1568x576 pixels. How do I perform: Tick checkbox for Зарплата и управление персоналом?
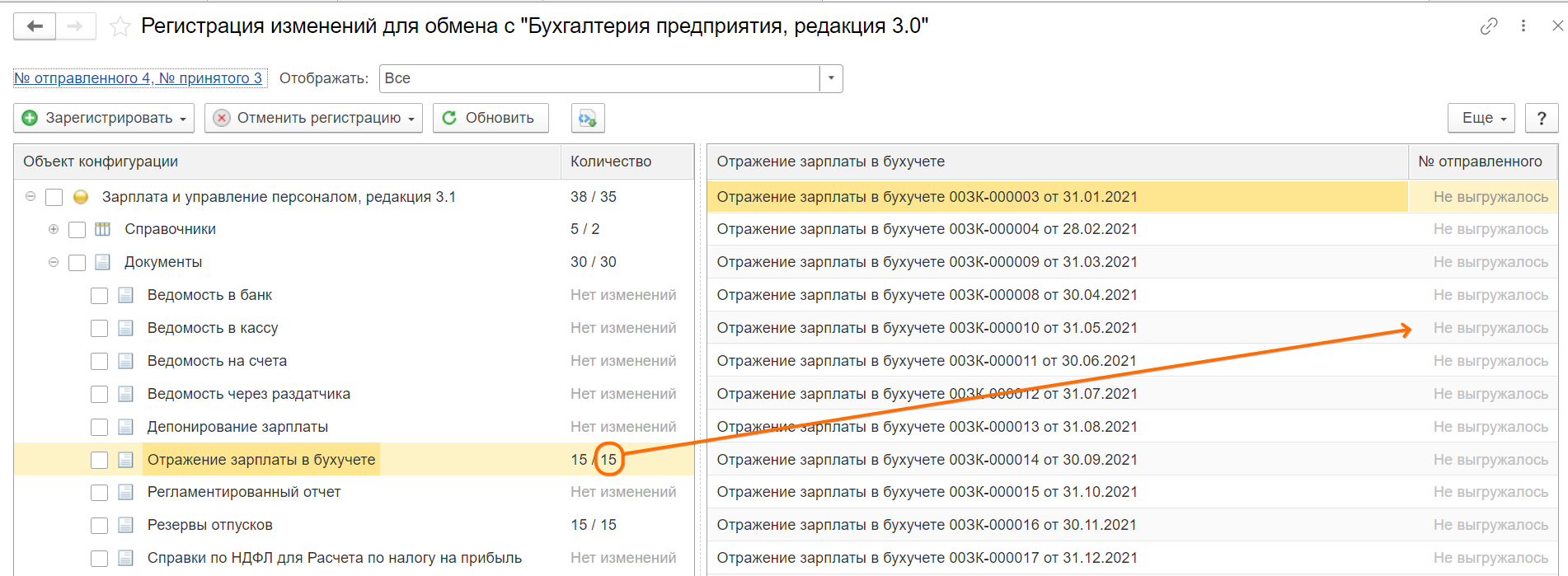point(54,197)
